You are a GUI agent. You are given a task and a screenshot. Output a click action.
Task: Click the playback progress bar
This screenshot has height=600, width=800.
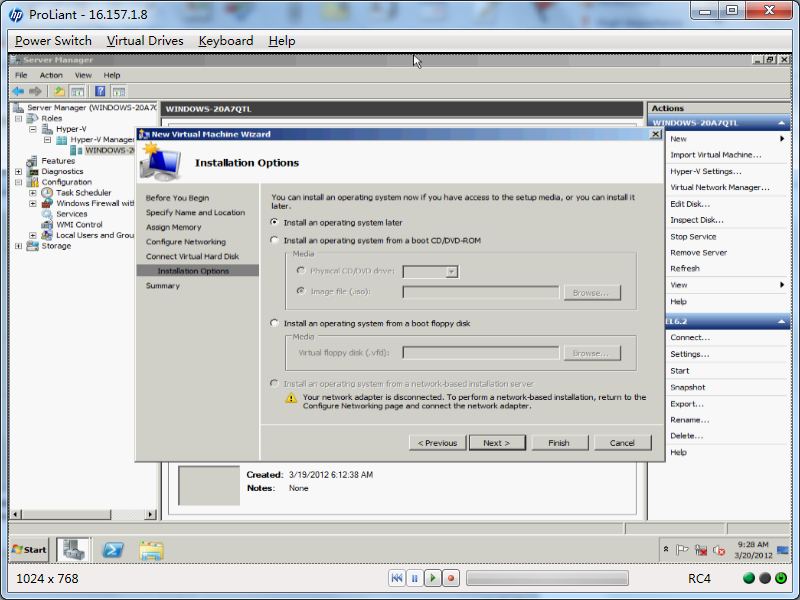click(547, 578)
